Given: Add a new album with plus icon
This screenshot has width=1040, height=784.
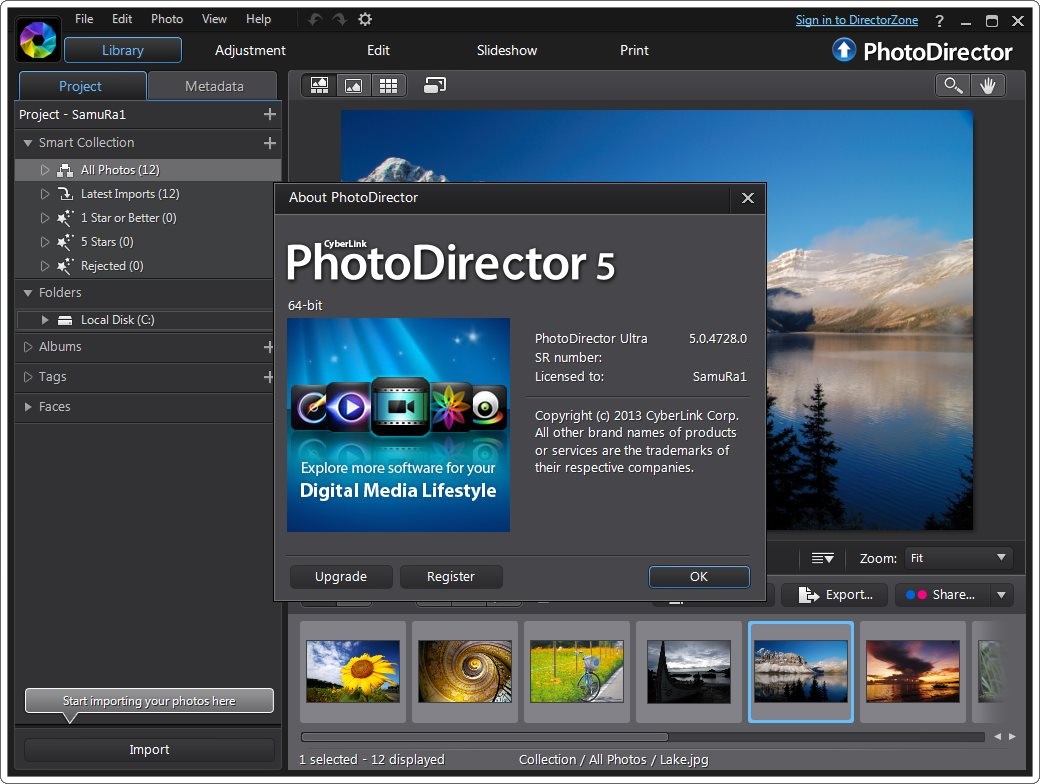Looking at the screenshot, I should 269,346.
